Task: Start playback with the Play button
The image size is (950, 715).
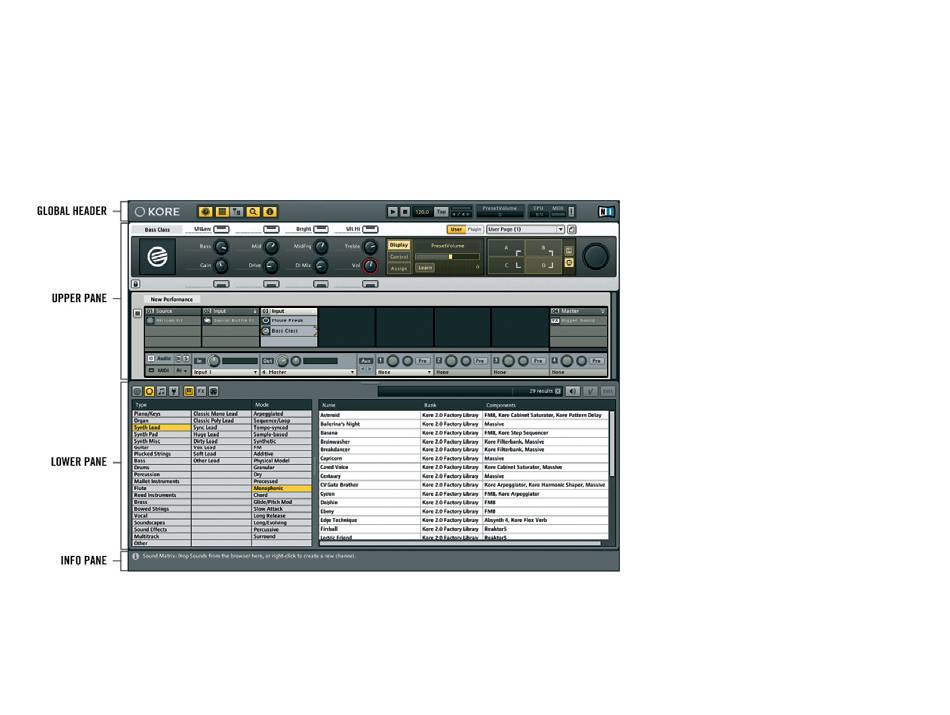Action: (x=393, y=211)
